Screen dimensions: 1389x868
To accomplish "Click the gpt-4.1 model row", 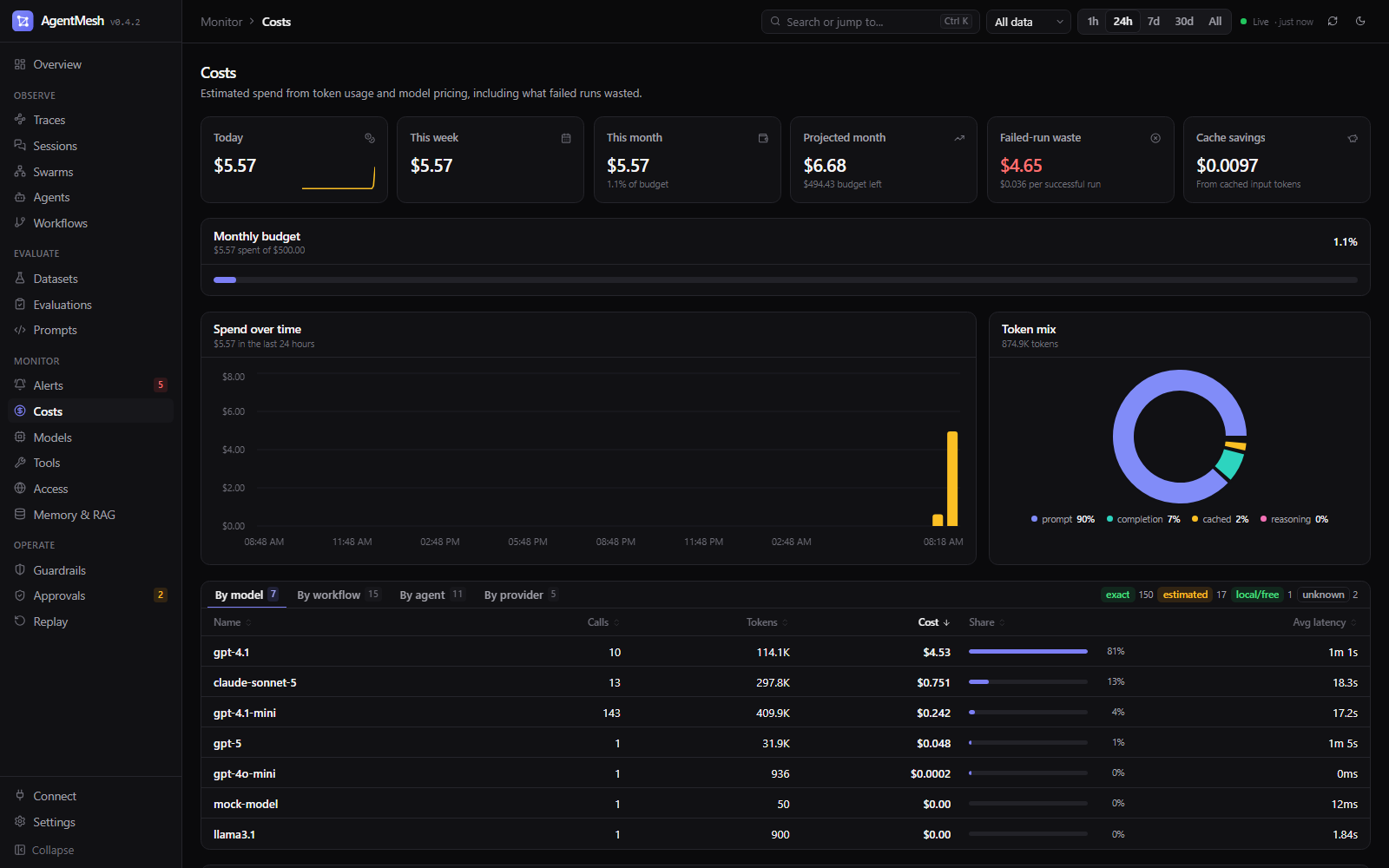I will pyautogui.click(x=786, y=652).
